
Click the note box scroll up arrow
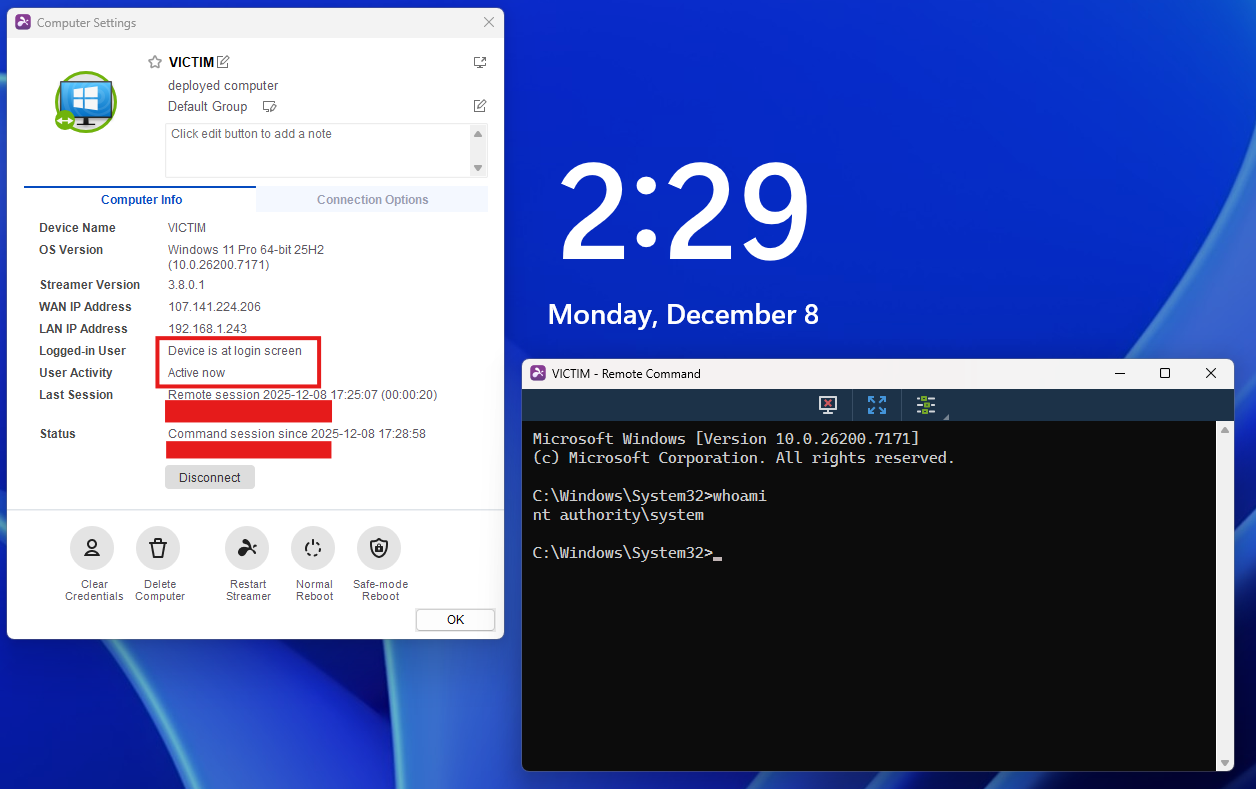478,133
